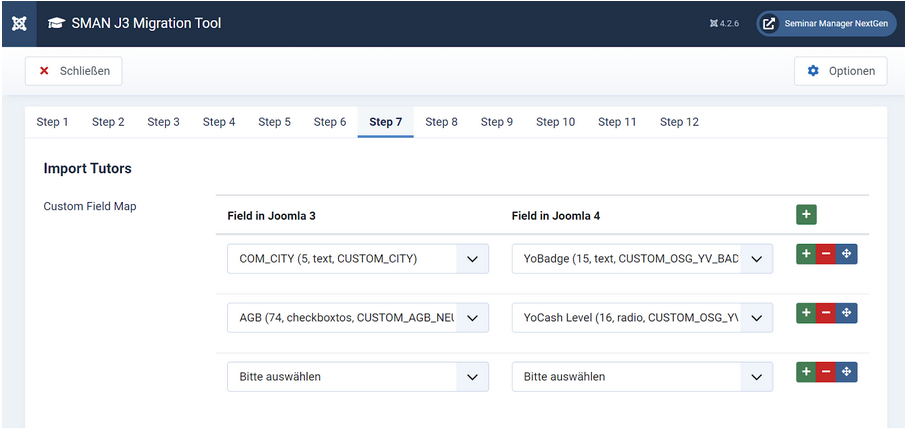The width and height of the screenshot is (907, 432).
Task: Click the Schließen button
Action: pyautogui.click(x=74, y=71)
